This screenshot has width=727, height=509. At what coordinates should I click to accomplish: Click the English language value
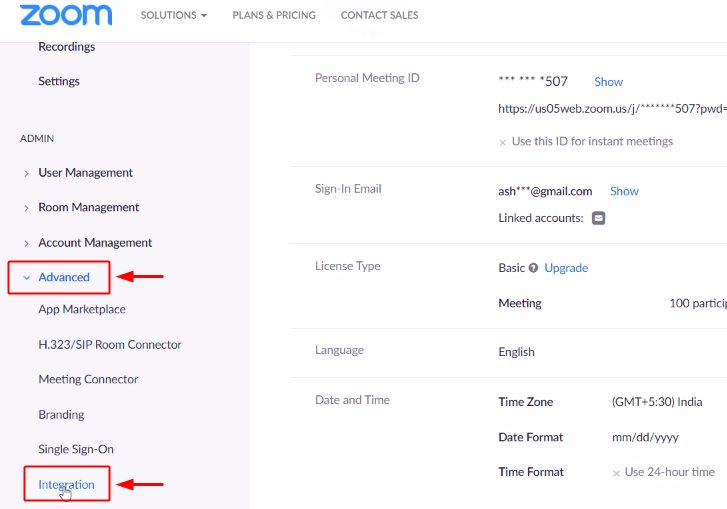[517, 352]
